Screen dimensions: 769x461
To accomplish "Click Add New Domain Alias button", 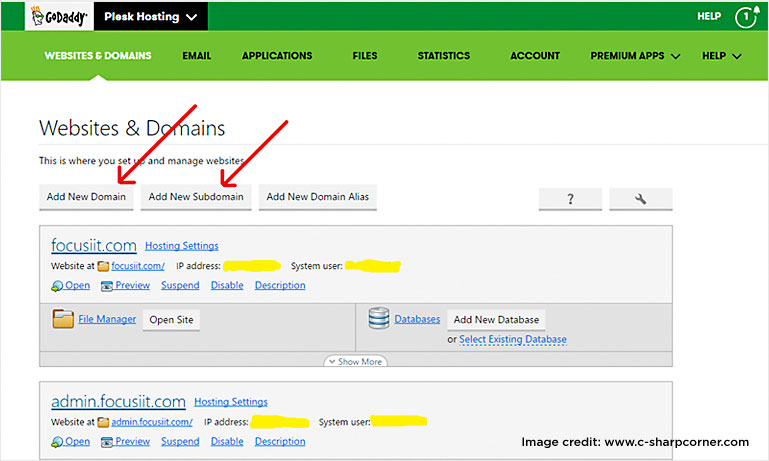I will 318,197.
